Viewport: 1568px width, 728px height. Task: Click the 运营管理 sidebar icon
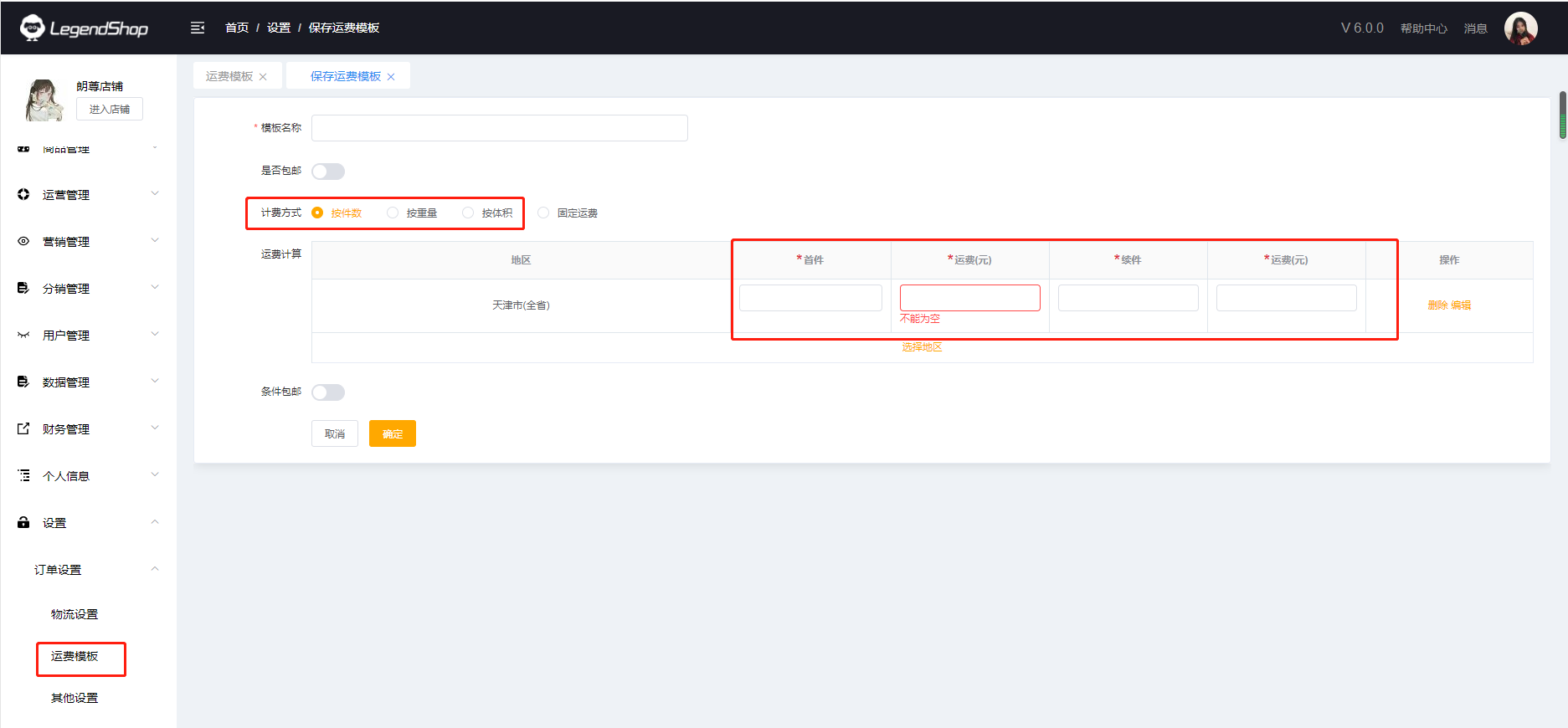(x=23, y=194)
